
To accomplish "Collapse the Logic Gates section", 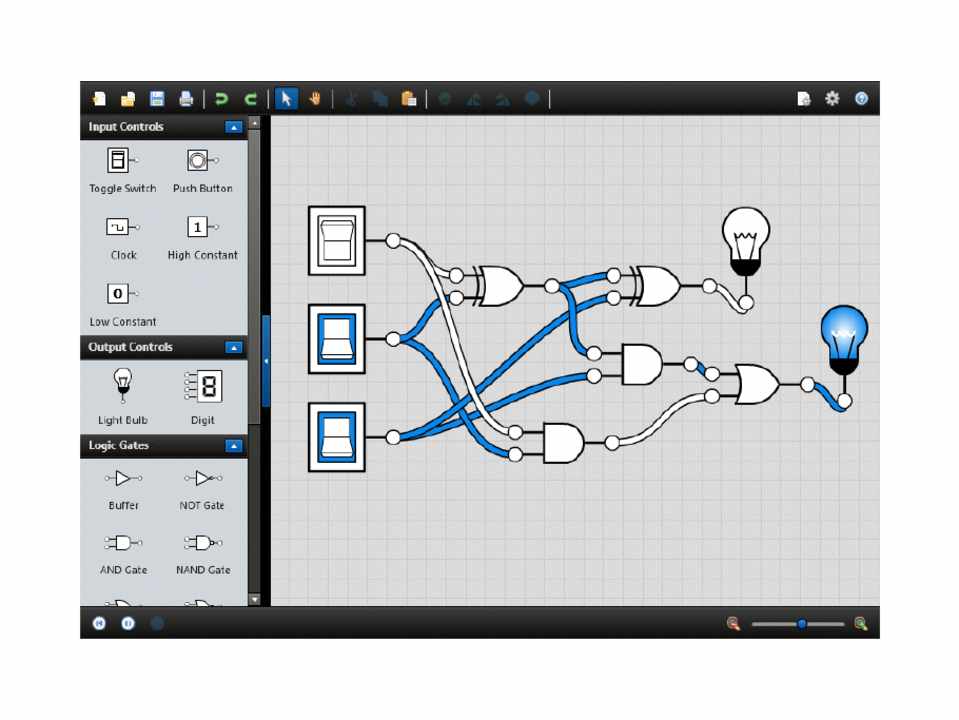I will [233, 446].
